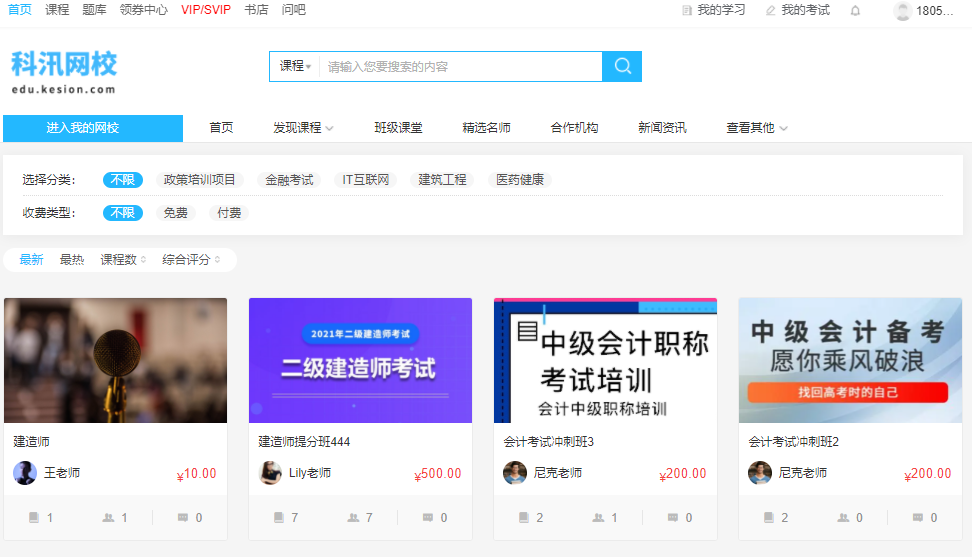Image resolution: width=972 pixels, height=557 pixels.
Task: Open notifications bell icon
Action: click(x=855, y=11)
